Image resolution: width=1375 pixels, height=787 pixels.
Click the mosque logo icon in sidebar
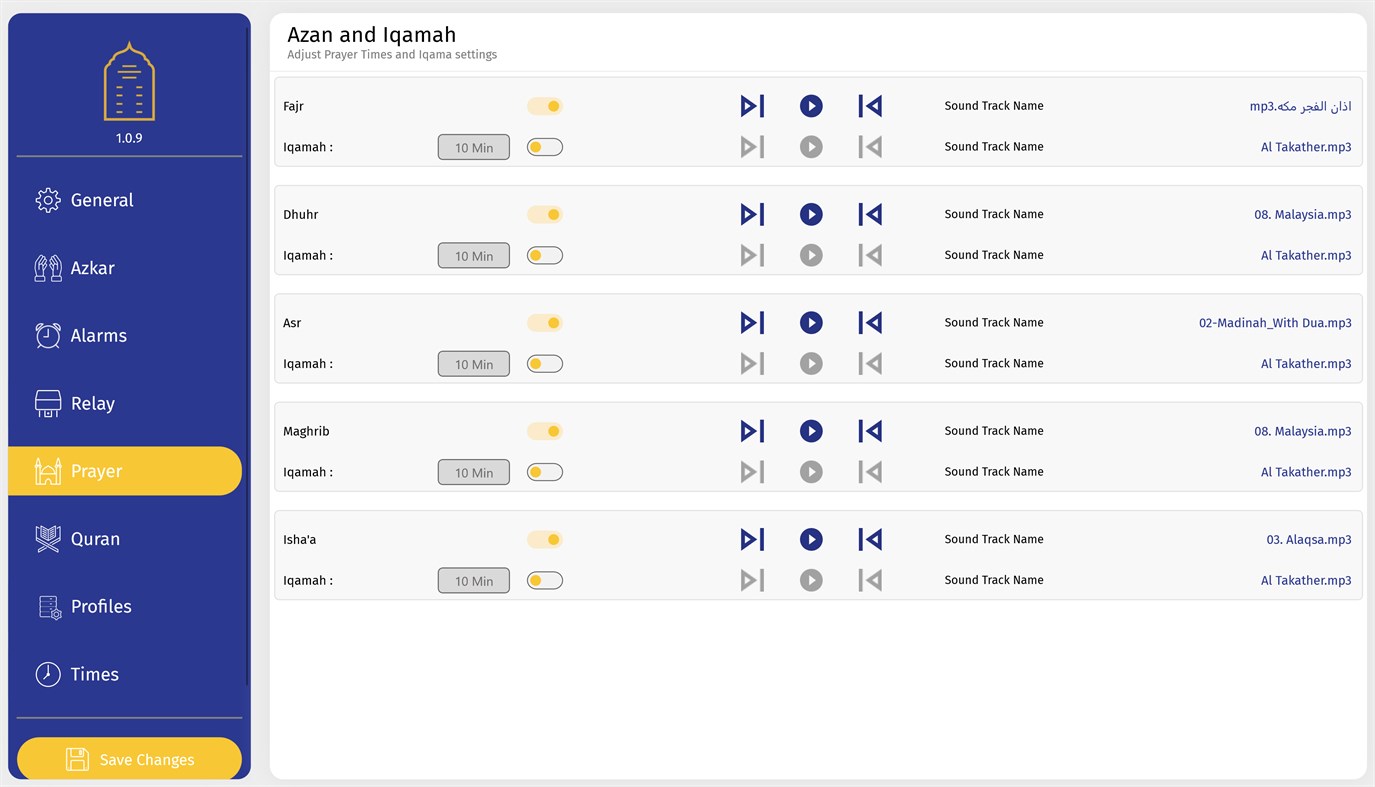tap(129, 82)
